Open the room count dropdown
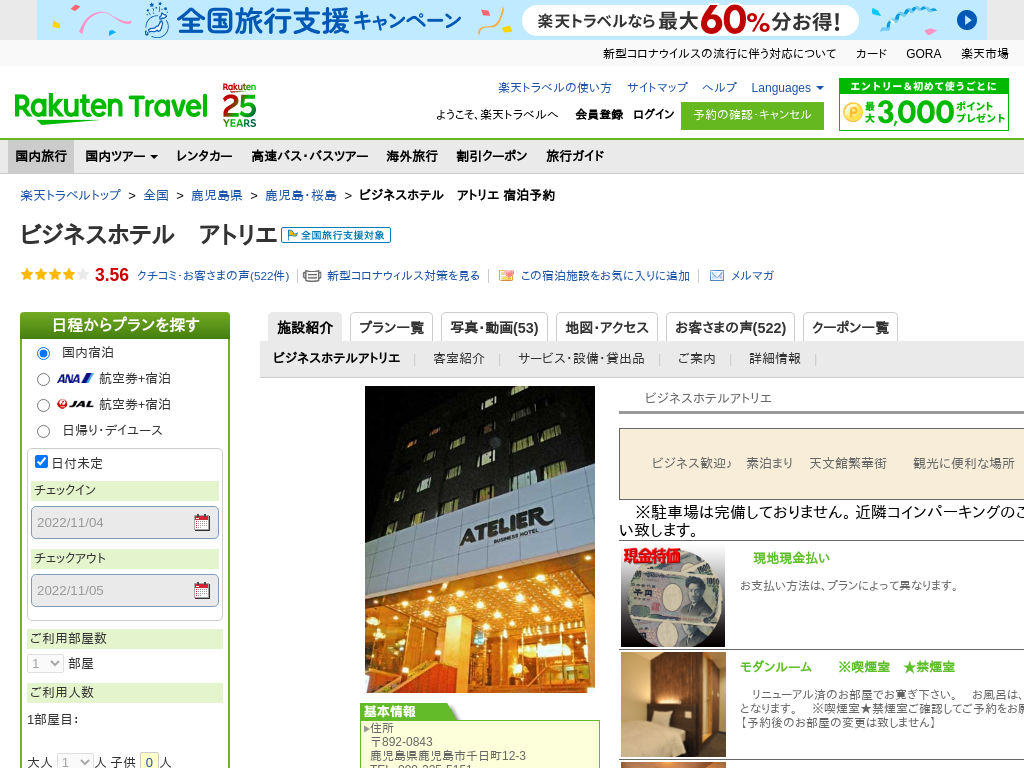 coord(45,664)
